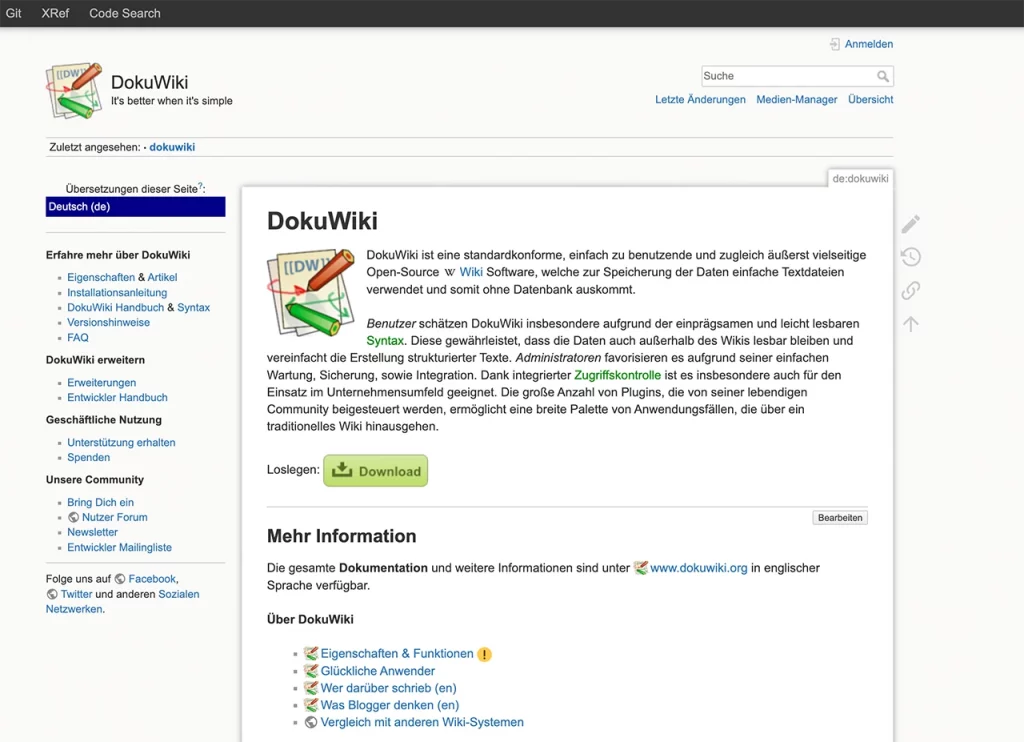Open Entwickler Handbuch sidebar link
Viewport: 1024px width, 742px height.
(x=118, y=397)
